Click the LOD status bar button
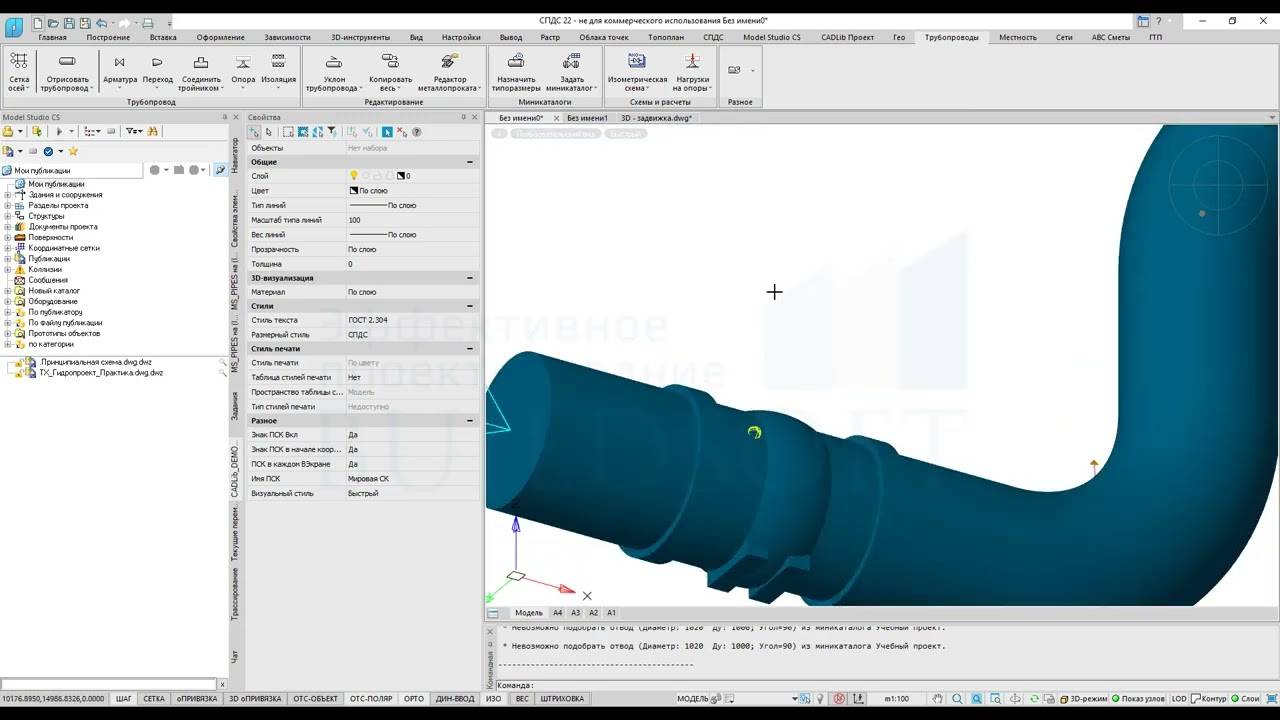The width and height of the screenshot is (1280, 720). (x=1179, y=699)
